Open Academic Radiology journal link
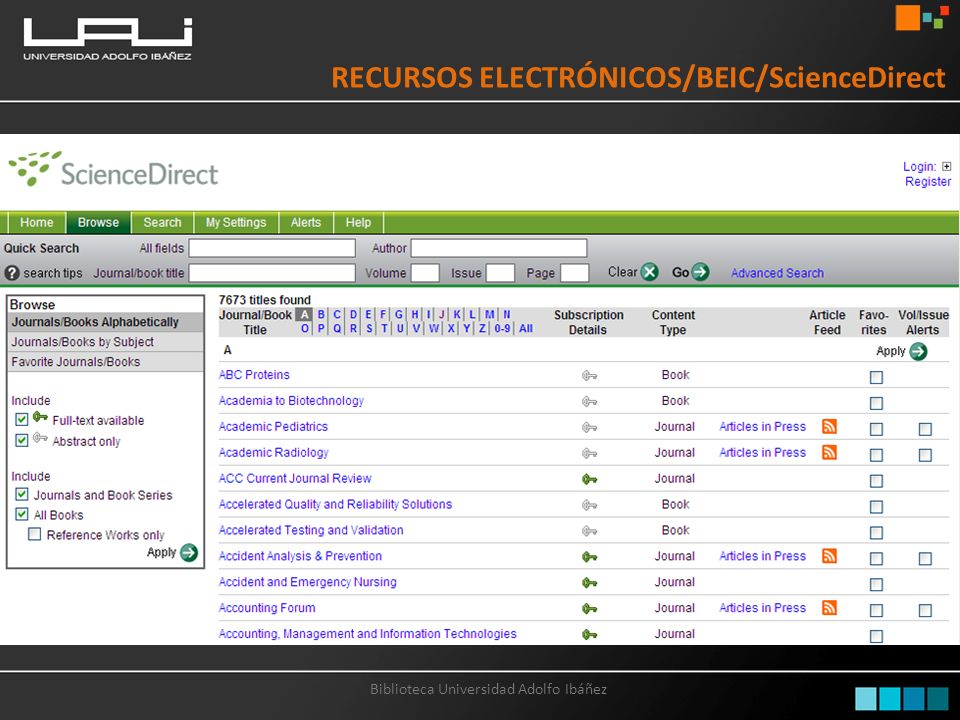 [x=274, y=452]
